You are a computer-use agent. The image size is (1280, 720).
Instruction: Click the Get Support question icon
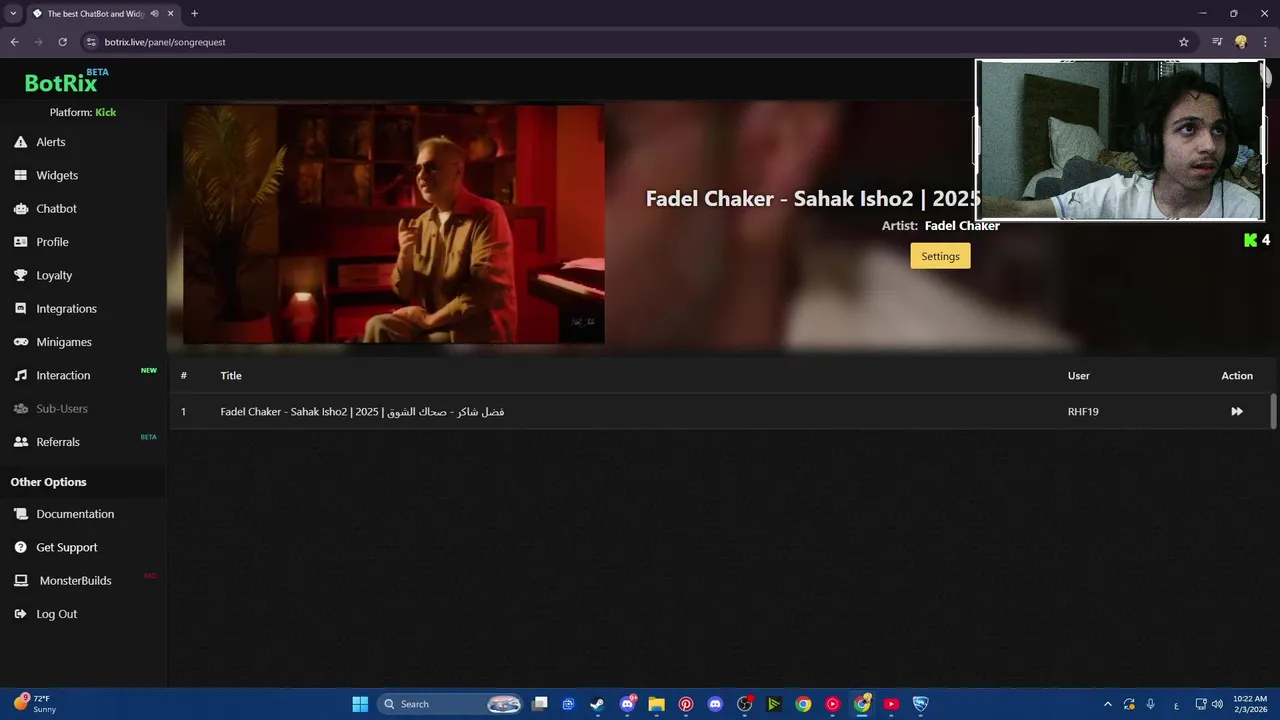pyautogui.click(x=20, y=547)
